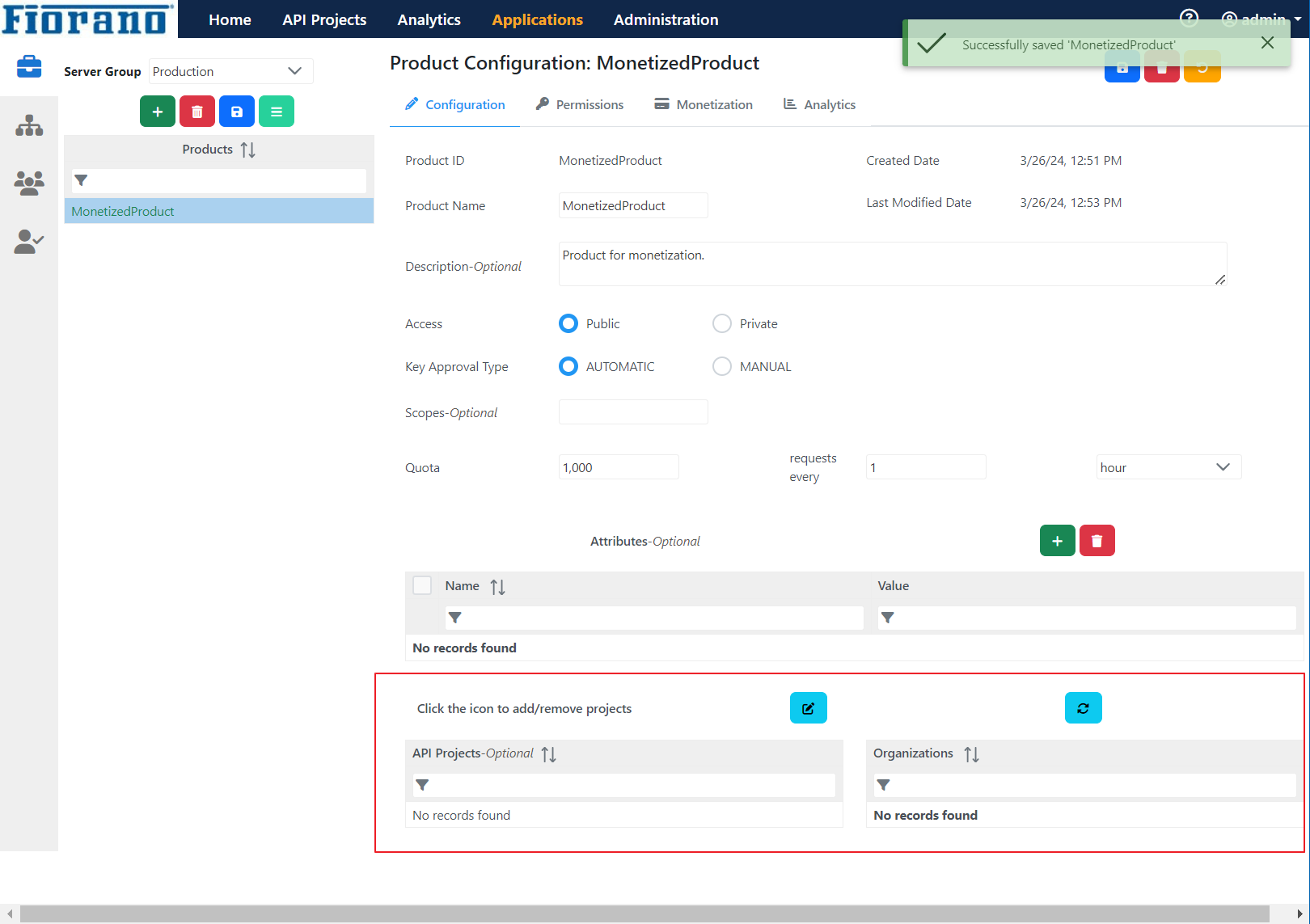The width and height of the screenshot is (1310, 924).
Task: Switch to the product Analytics tab
Action: coord(819,104)
